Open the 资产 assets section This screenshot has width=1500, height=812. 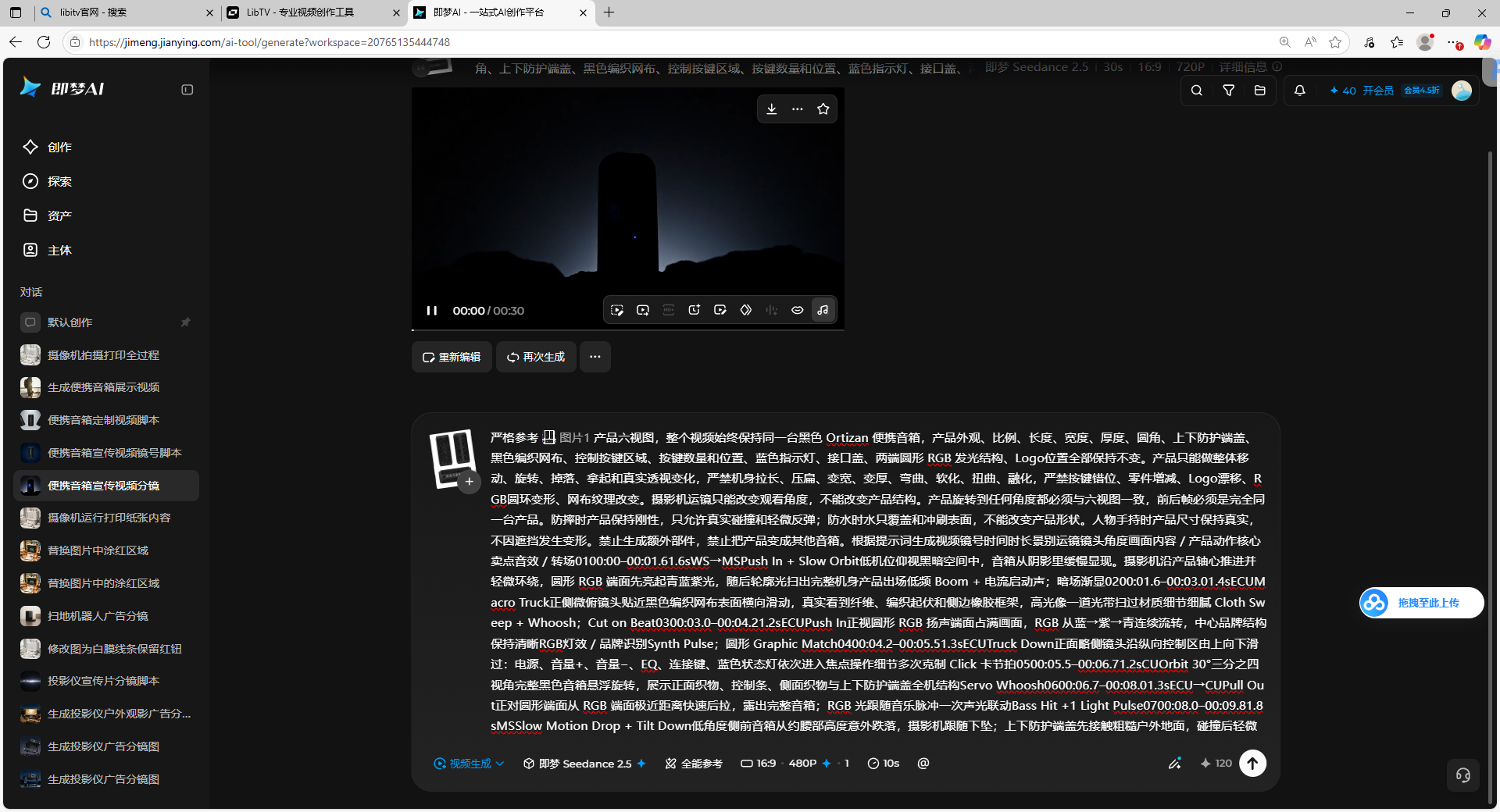tap(106, 215)
